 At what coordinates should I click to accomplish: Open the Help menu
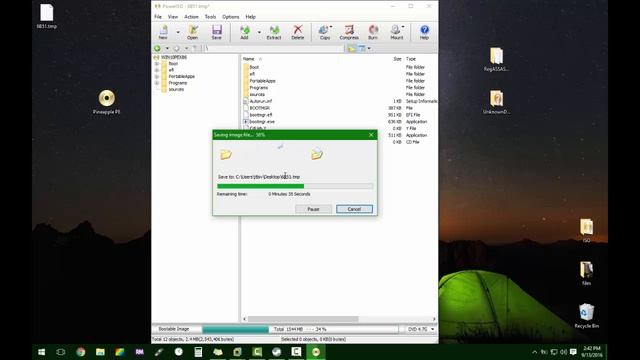click(x=250, y=17)
